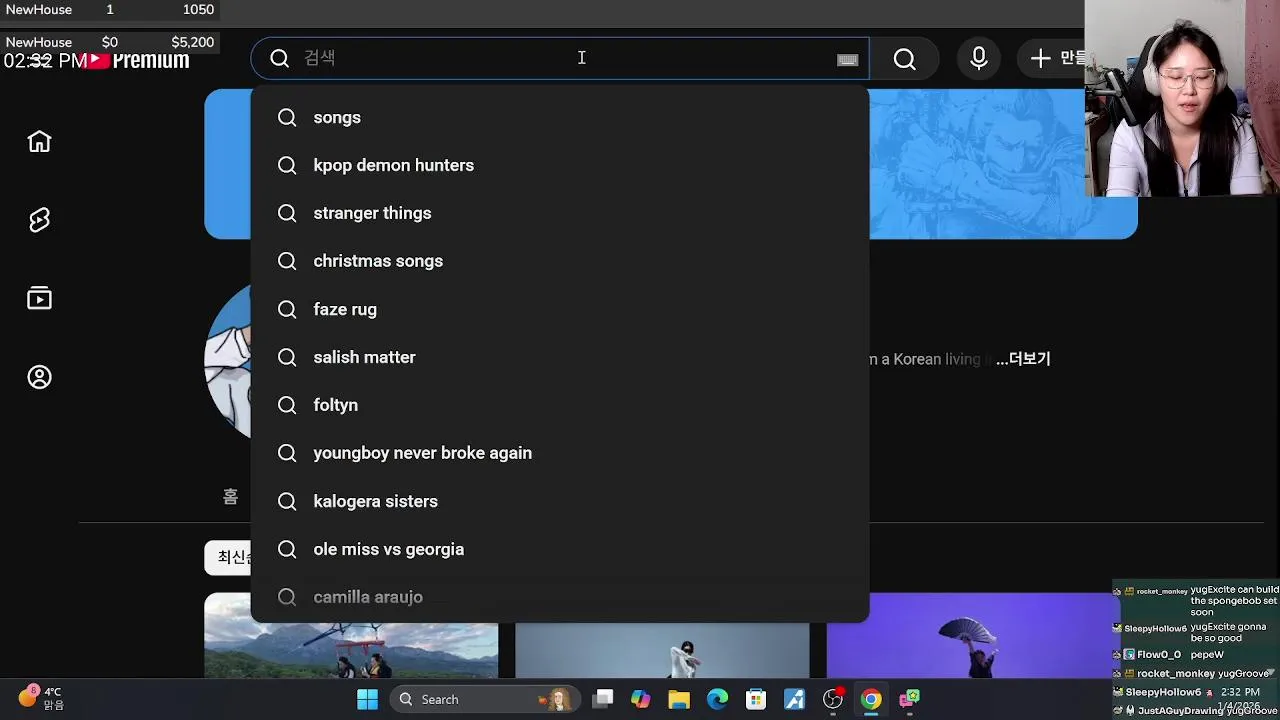Open the YouTube Premium logo home link
The height and width of the screenshot is (720, 1280).
tap(138, 60)
